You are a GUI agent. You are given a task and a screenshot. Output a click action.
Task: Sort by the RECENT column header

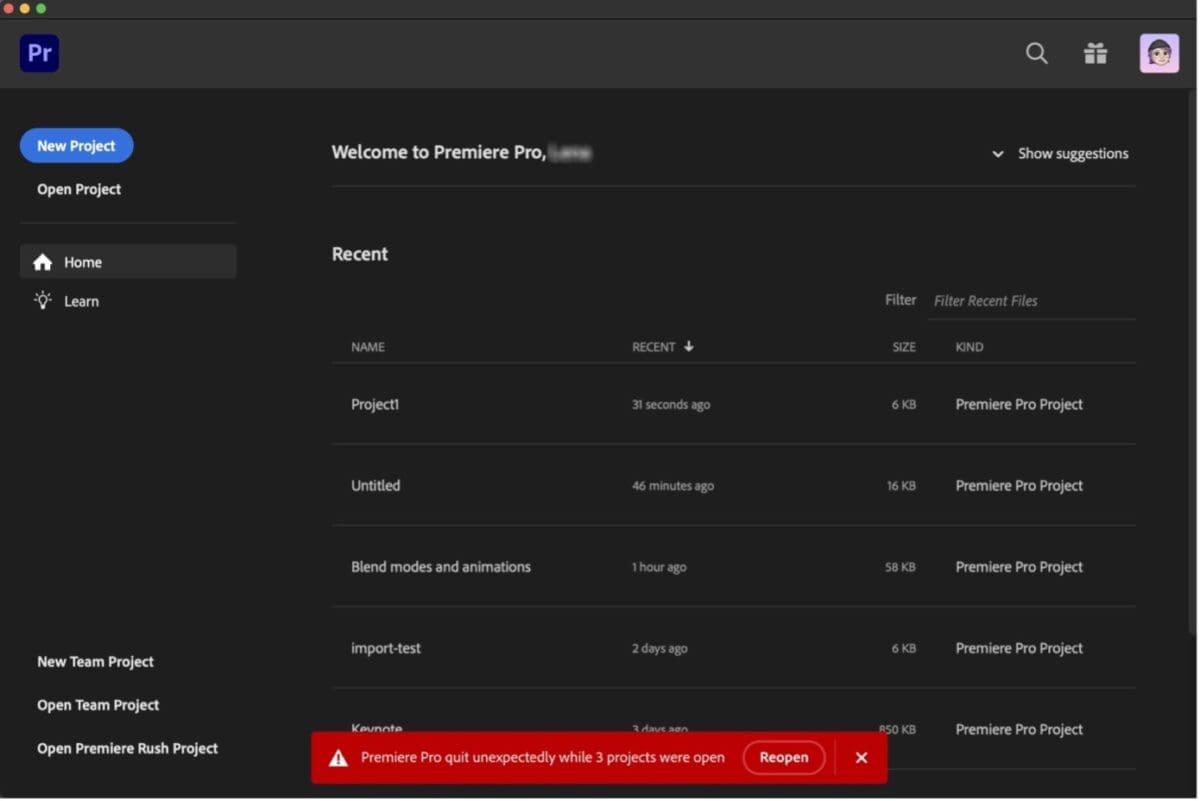click(x=654, y=347)
